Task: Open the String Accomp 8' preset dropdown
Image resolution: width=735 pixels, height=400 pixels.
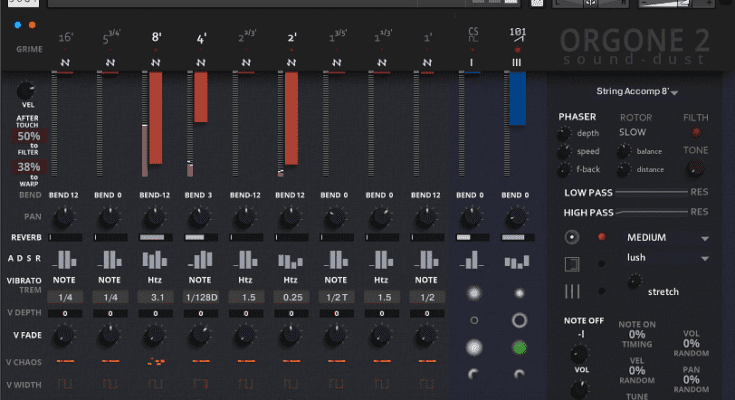Action: pos(637,92)
